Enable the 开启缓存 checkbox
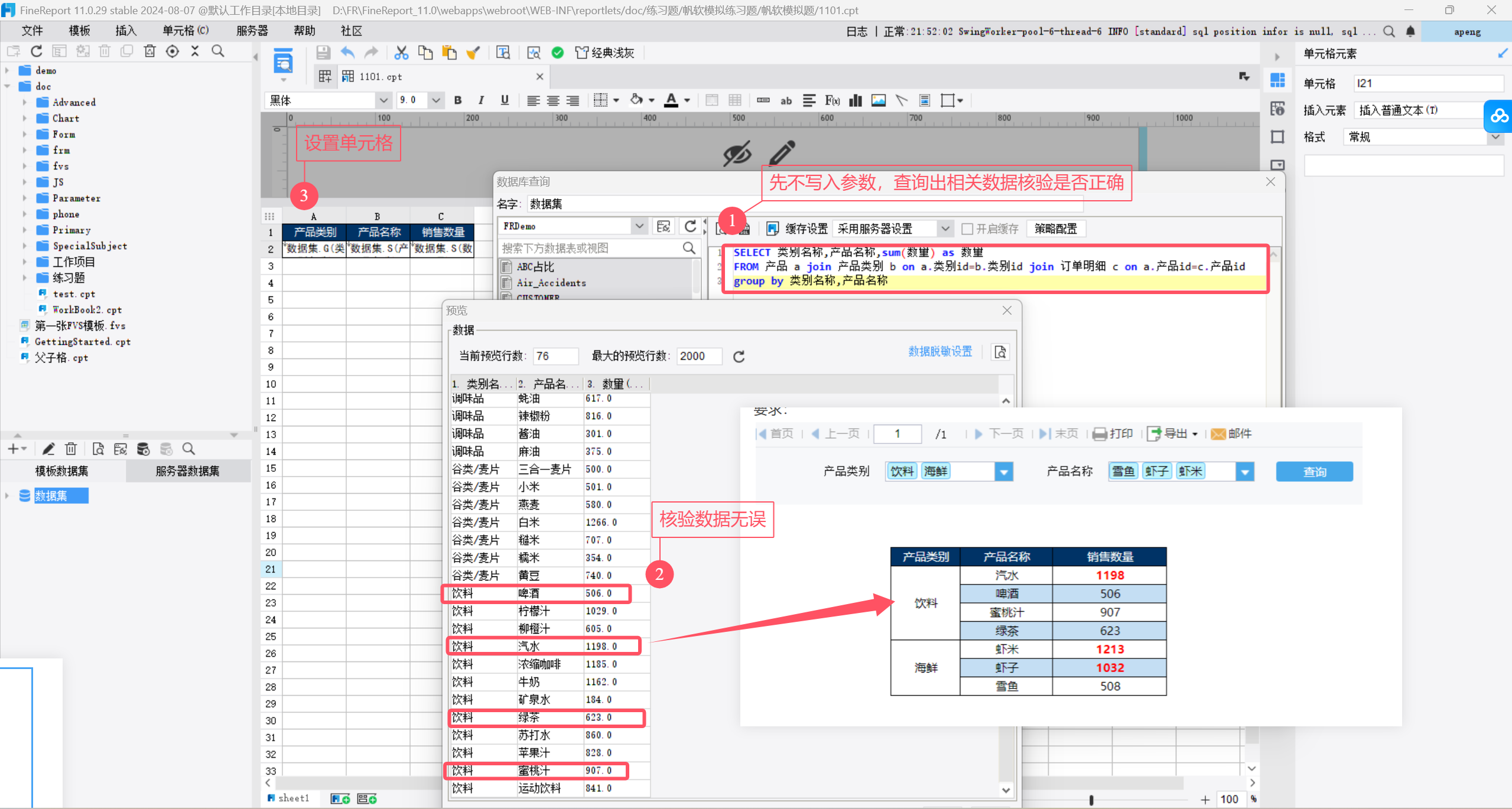This screenshot has width=1512, height=809. [x=967, y=229]
